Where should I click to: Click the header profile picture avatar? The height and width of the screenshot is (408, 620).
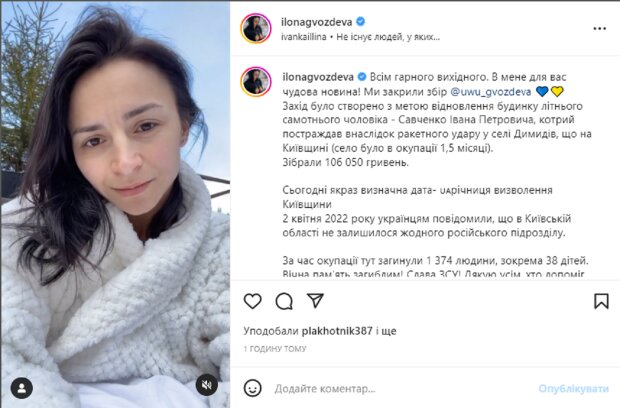(255, 28)
